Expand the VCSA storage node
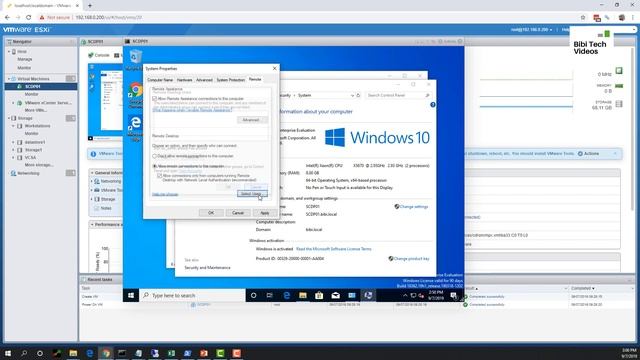This screenshot has height=360, width=640. 13,158
